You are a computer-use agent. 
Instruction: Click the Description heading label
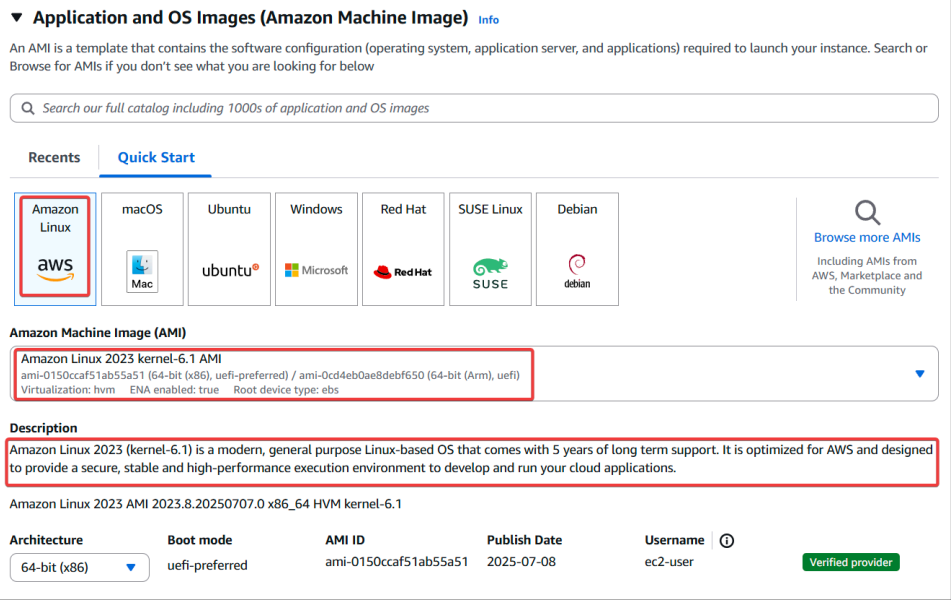click(x=44, y=428)
